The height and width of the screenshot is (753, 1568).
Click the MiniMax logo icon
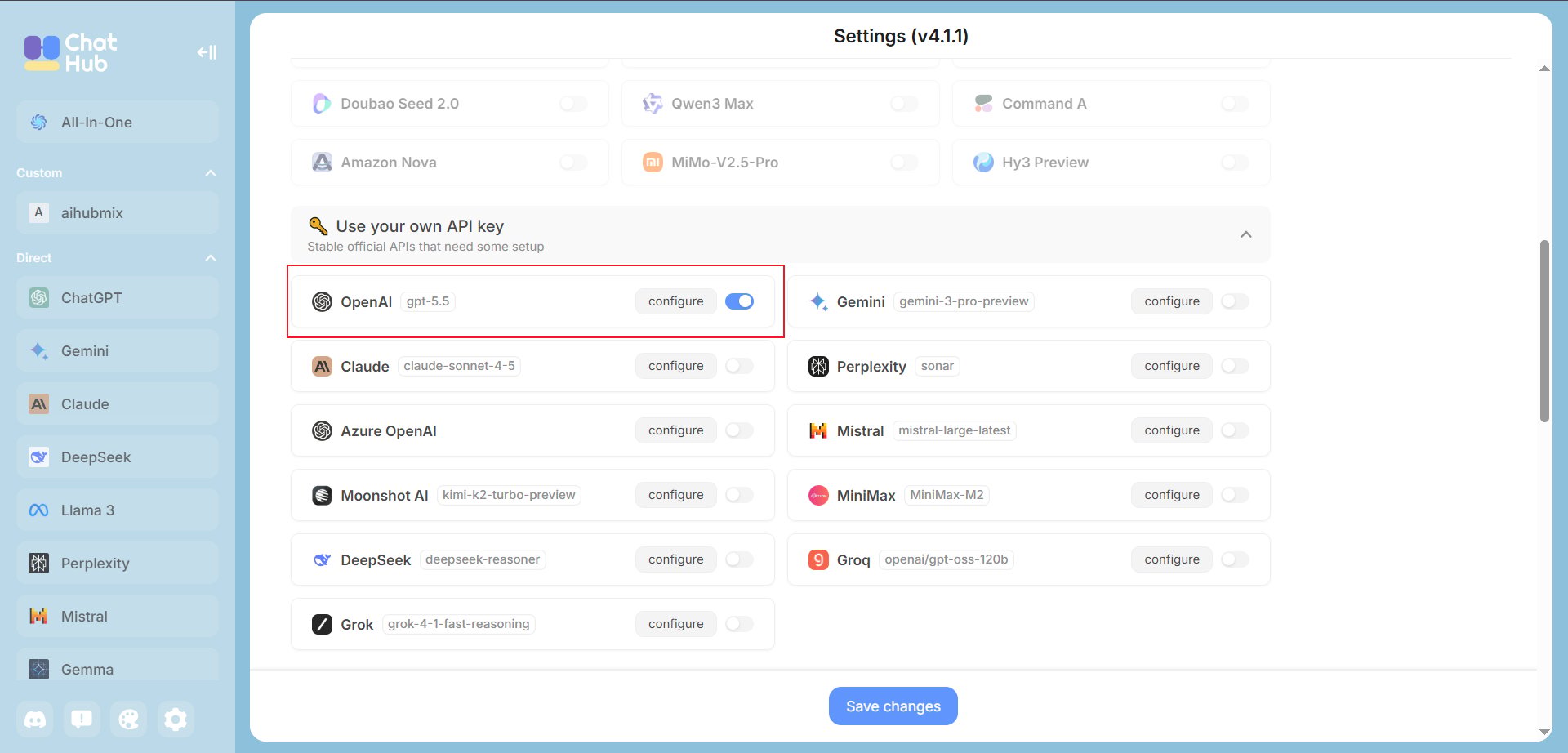(x=818, y=496)
